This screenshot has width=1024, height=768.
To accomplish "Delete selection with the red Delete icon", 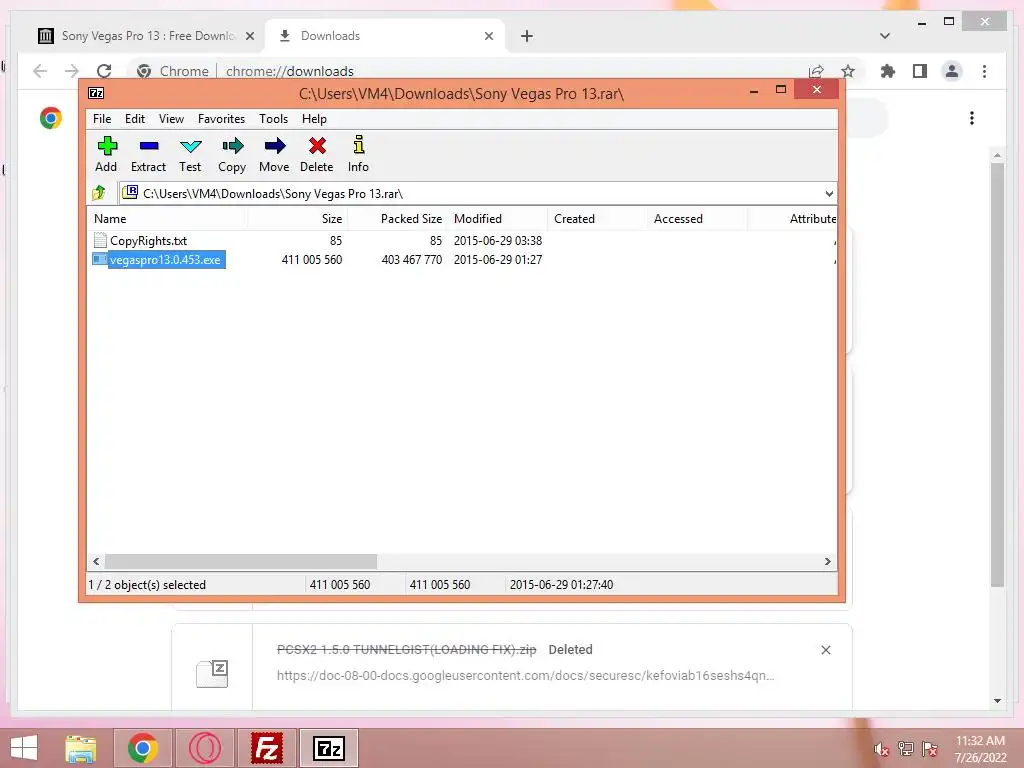I will tap(317, 154).
